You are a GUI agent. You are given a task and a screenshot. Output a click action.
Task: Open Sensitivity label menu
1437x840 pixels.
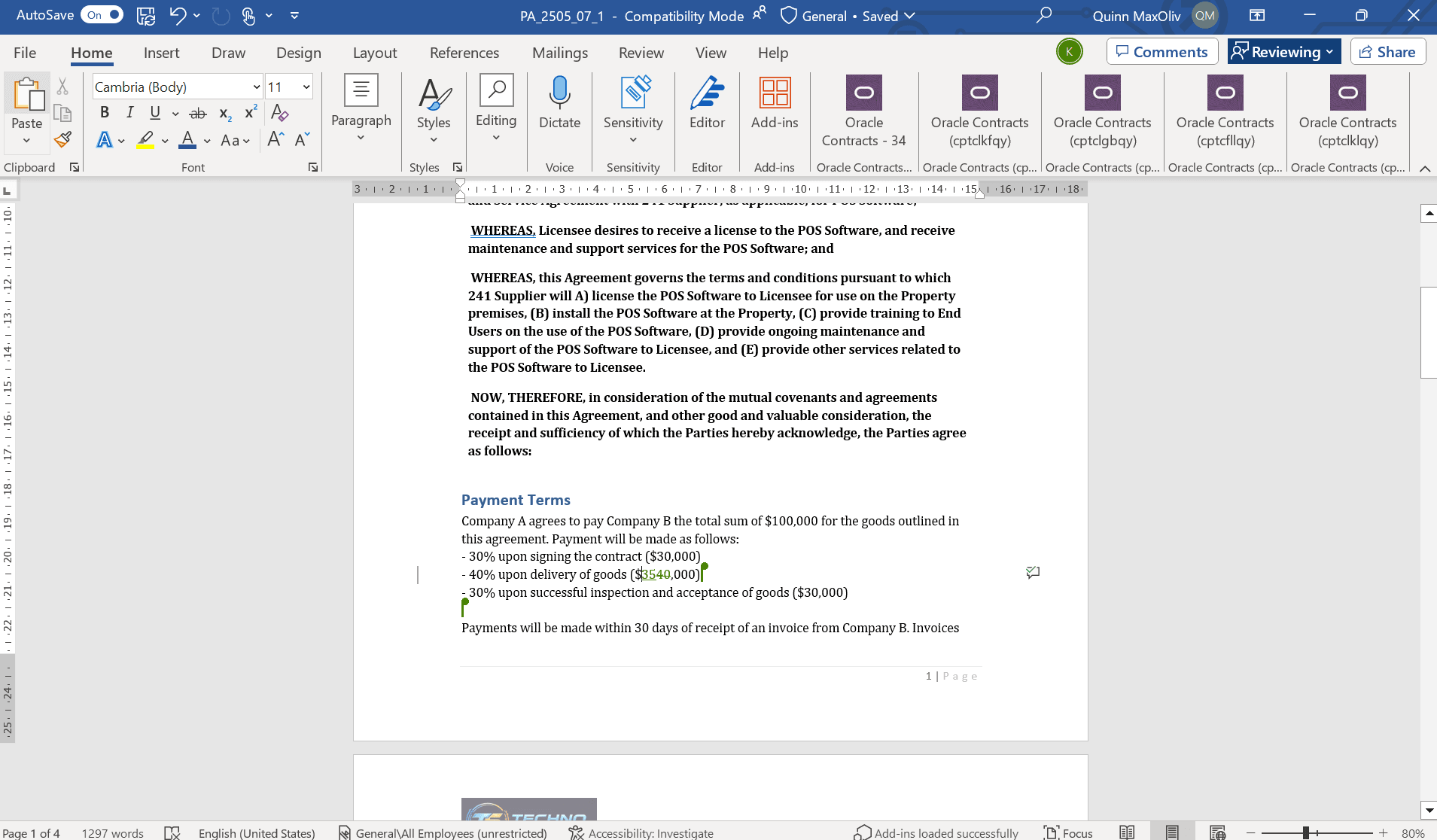point(633,109)
